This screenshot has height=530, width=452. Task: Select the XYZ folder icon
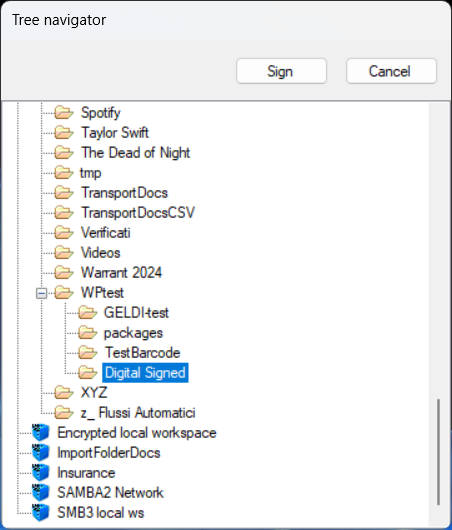tap(64, 393)
